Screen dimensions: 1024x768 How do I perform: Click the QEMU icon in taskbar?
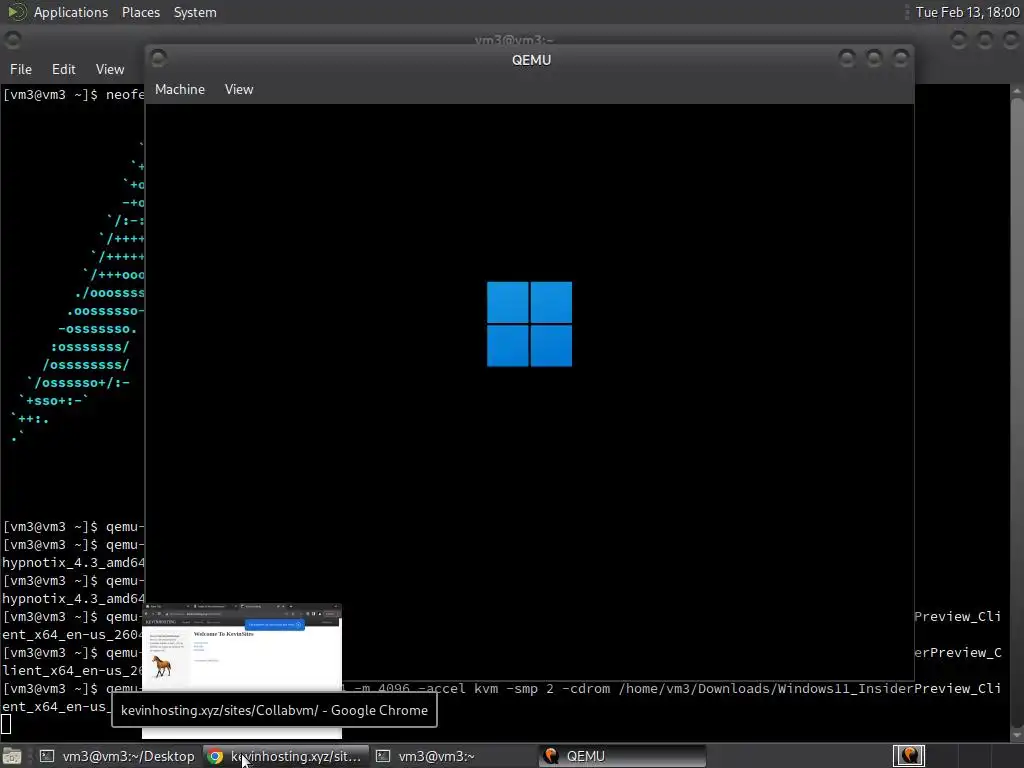coord(551,756)
